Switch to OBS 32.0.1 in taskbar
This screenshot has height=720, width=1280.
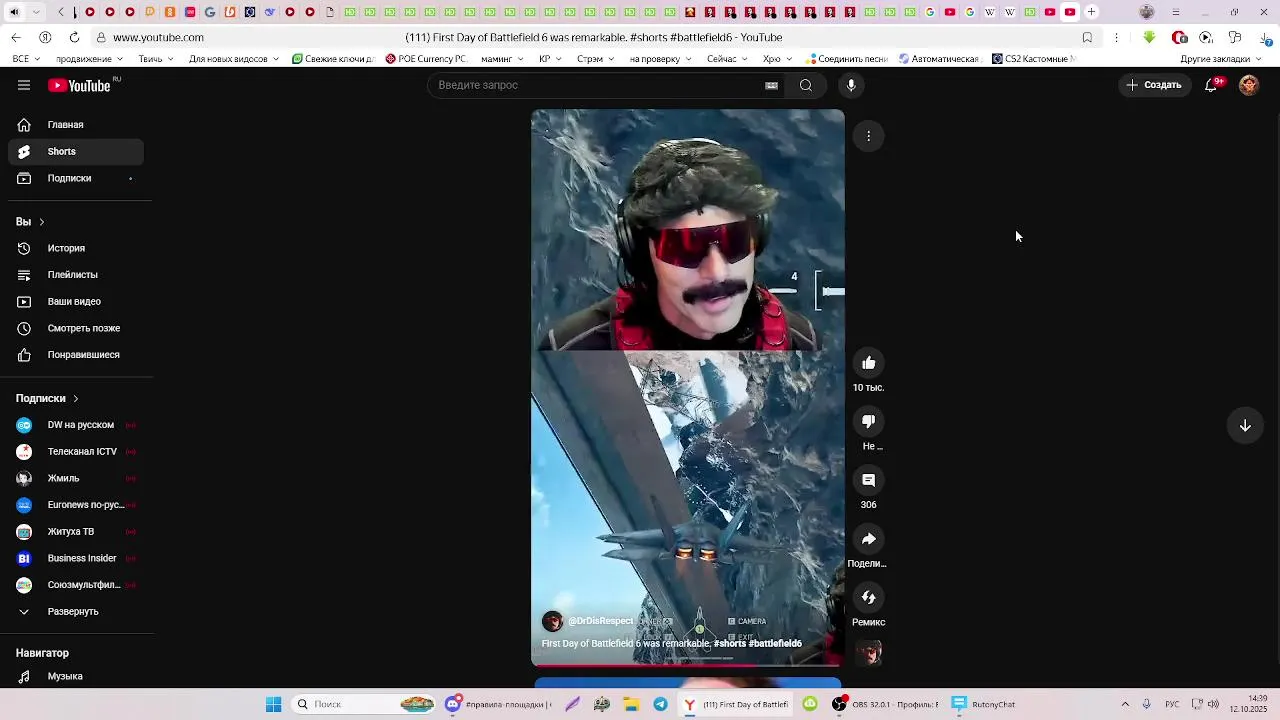(886, 704)
